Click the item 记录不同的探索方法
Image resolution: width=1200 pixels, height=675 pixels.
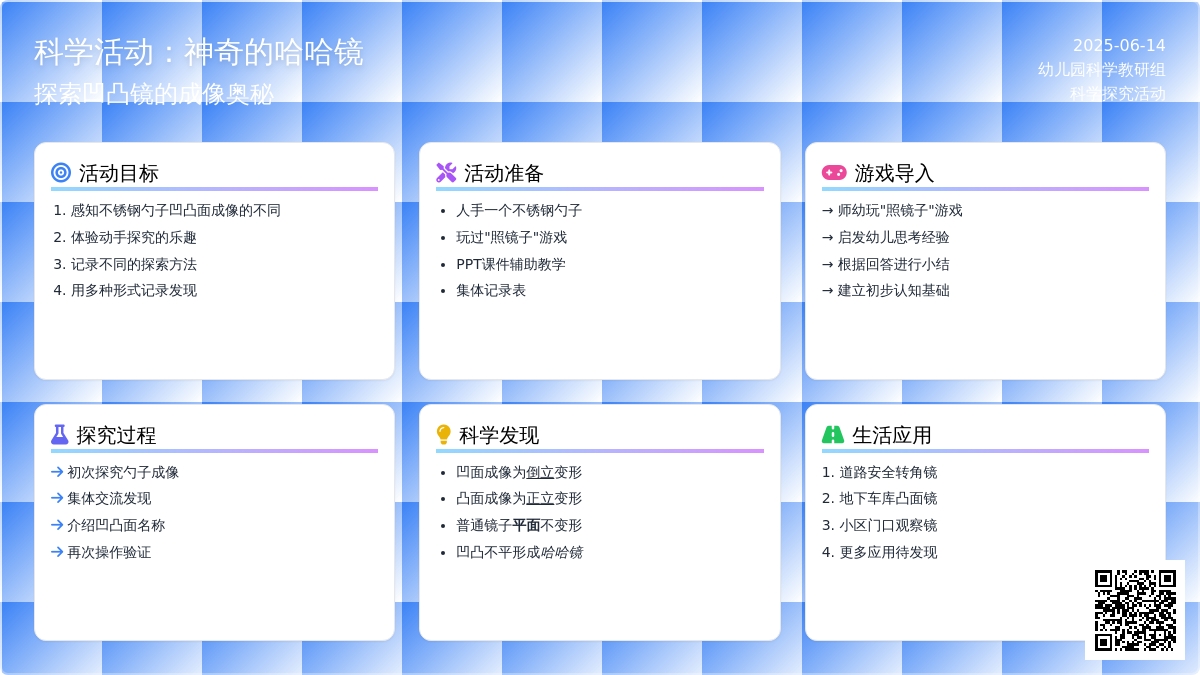(133, 264)
